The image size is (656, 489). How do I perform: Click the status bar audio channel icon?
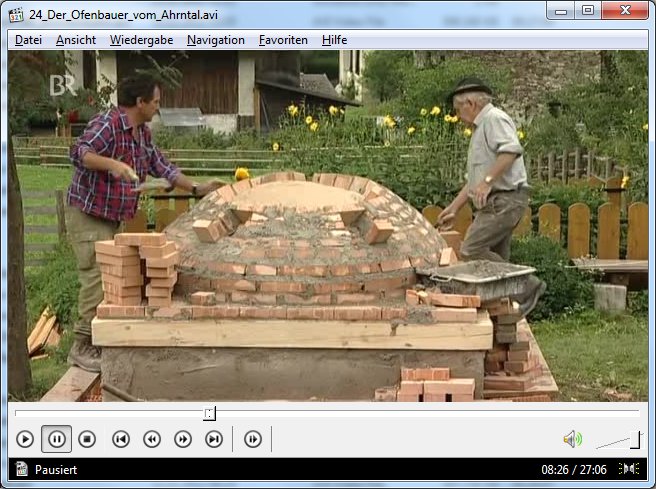coord(630,469)
